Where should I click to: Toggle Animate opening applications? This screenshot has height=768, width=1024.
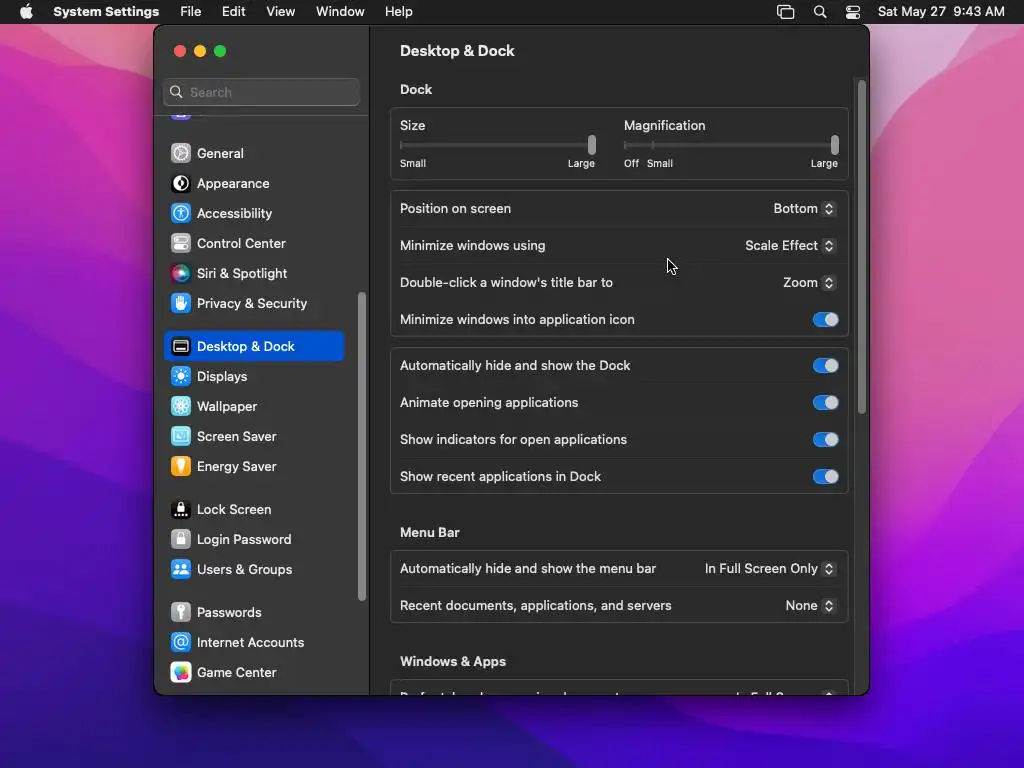825,402
